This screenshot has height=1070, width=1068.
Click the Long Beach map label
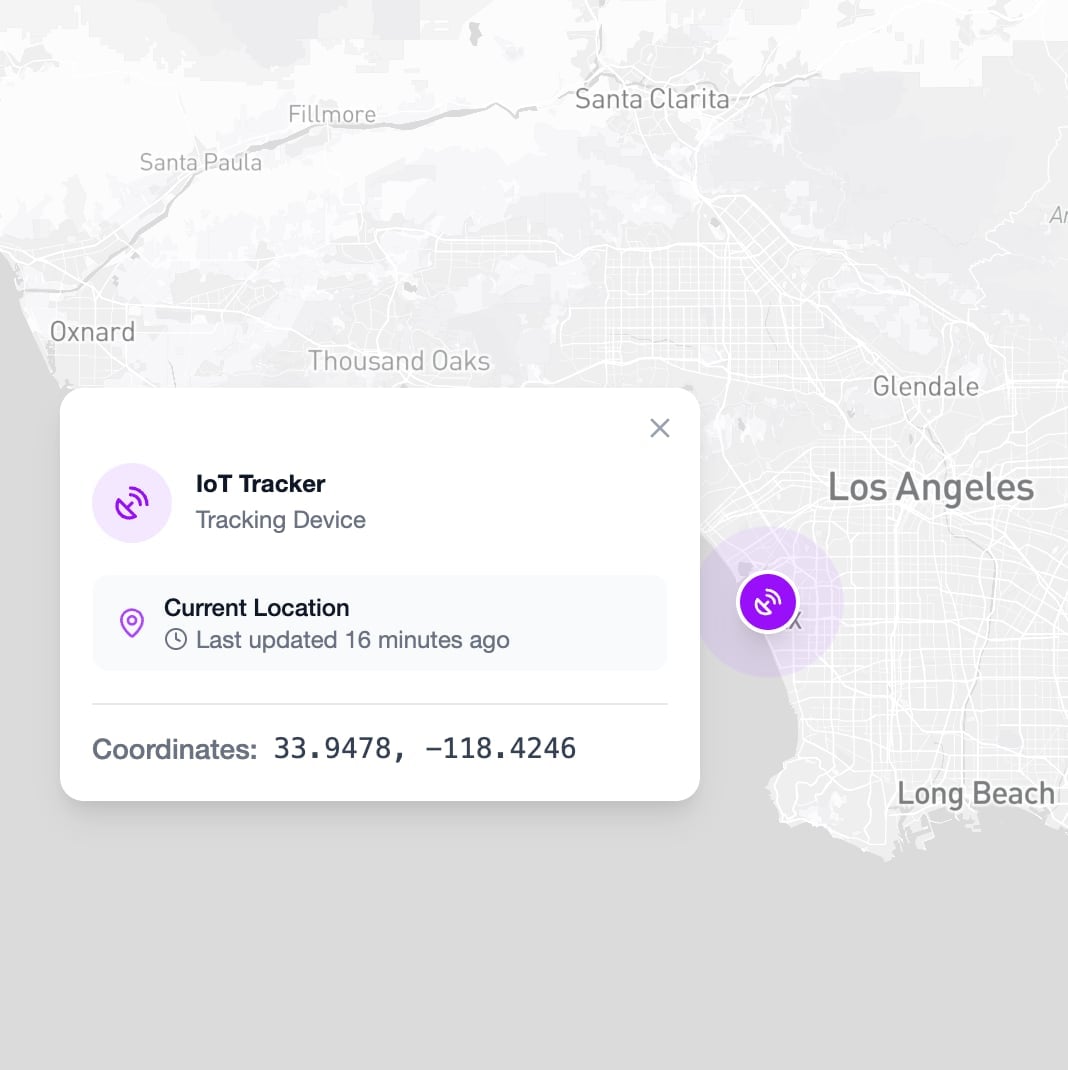click(x=977, y=793)
